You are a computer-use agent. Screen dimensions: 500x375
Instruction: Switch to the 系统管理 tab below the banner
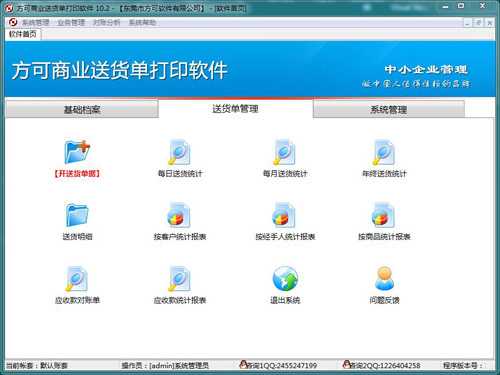pos(389,109)
